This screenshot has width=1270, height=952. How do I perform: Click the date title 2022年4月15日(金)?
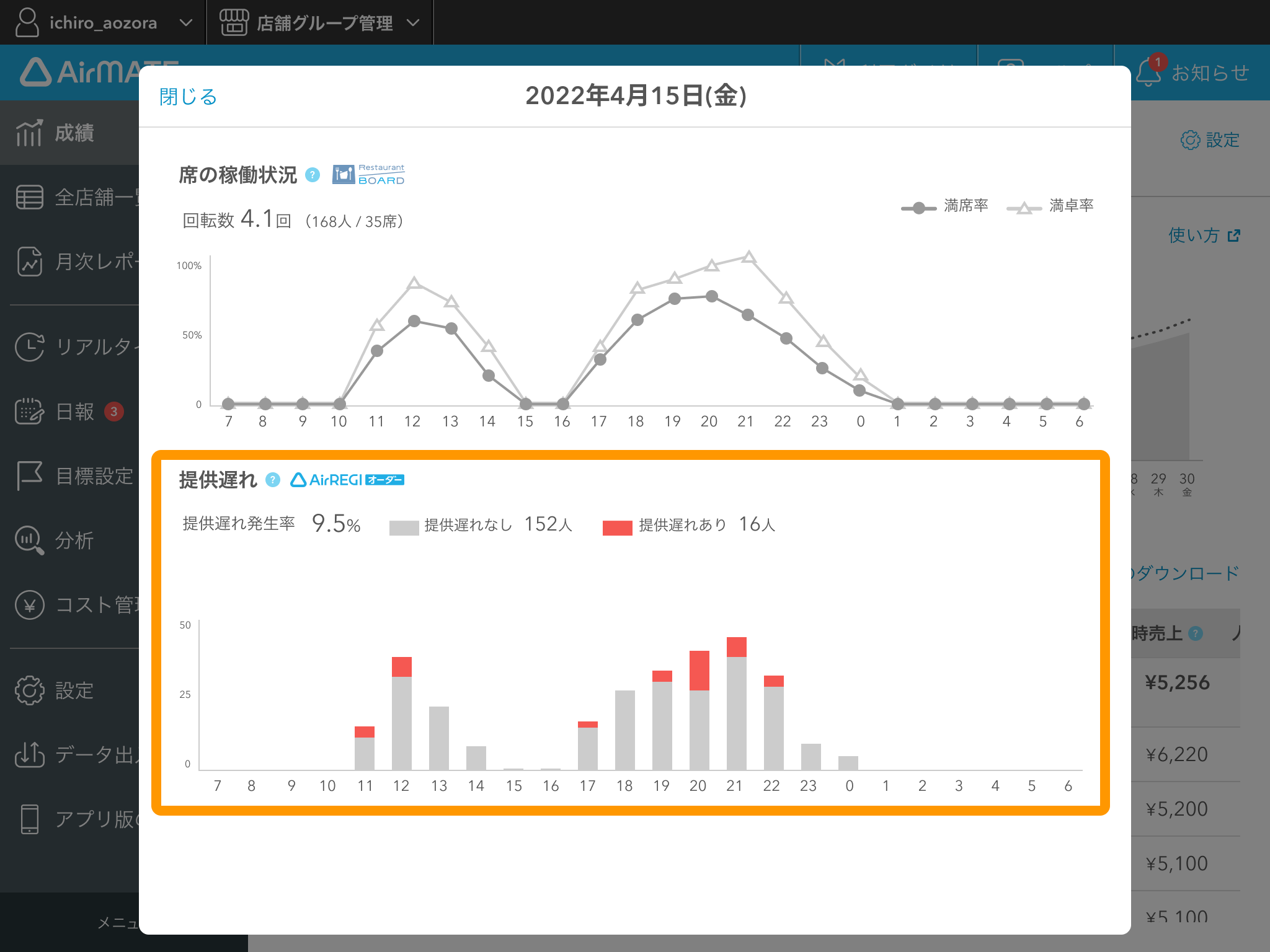click(636, 95)
